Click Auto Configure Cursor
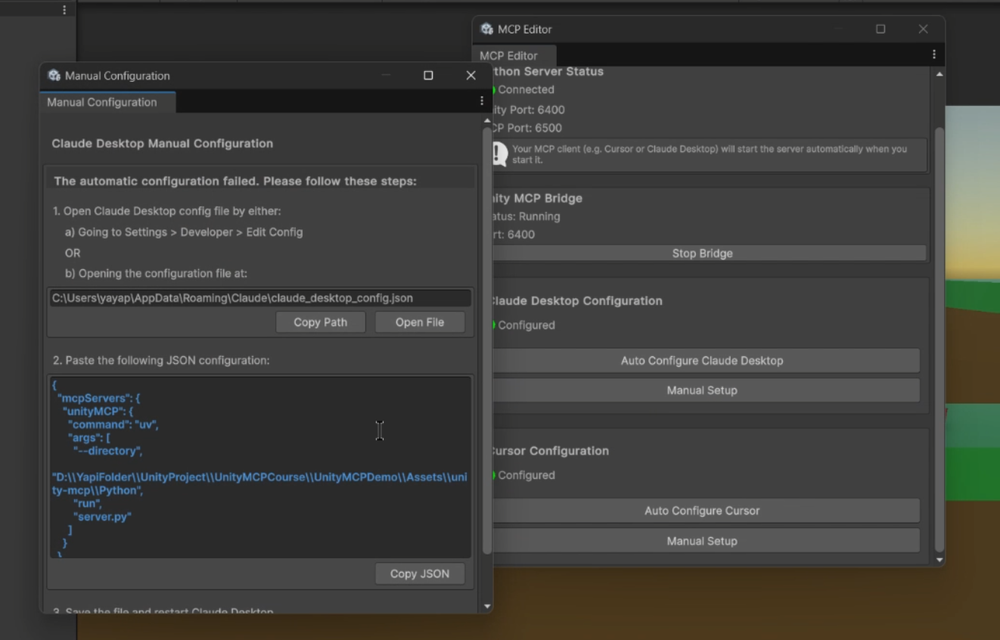1000x640 pixels. 702,510
